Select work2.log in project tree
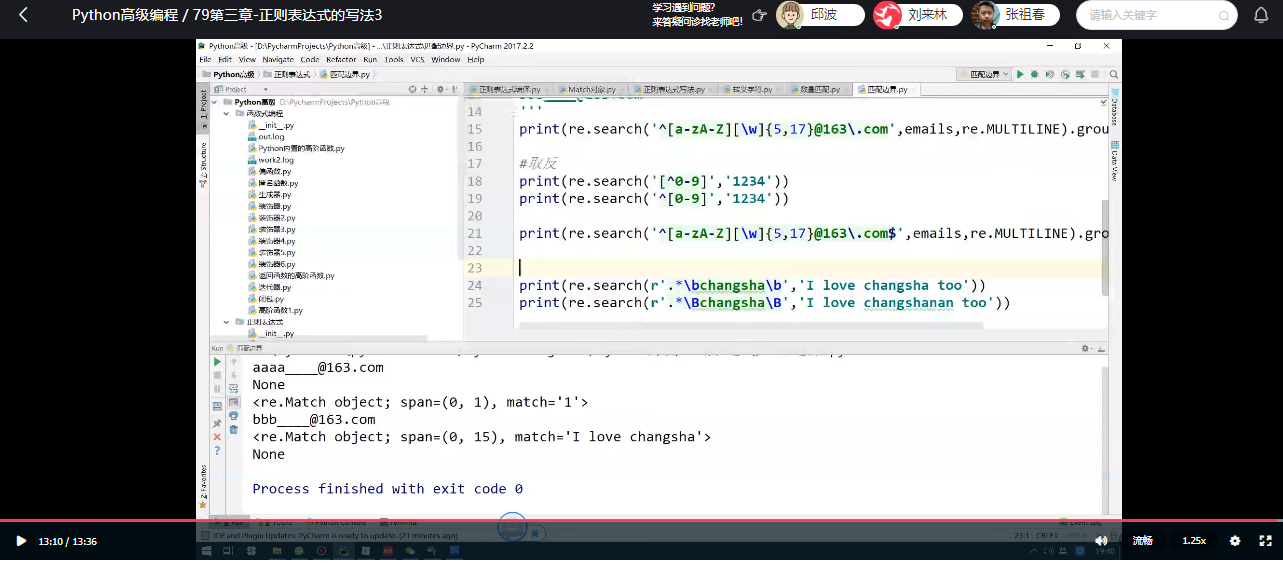 coord(269,160)
